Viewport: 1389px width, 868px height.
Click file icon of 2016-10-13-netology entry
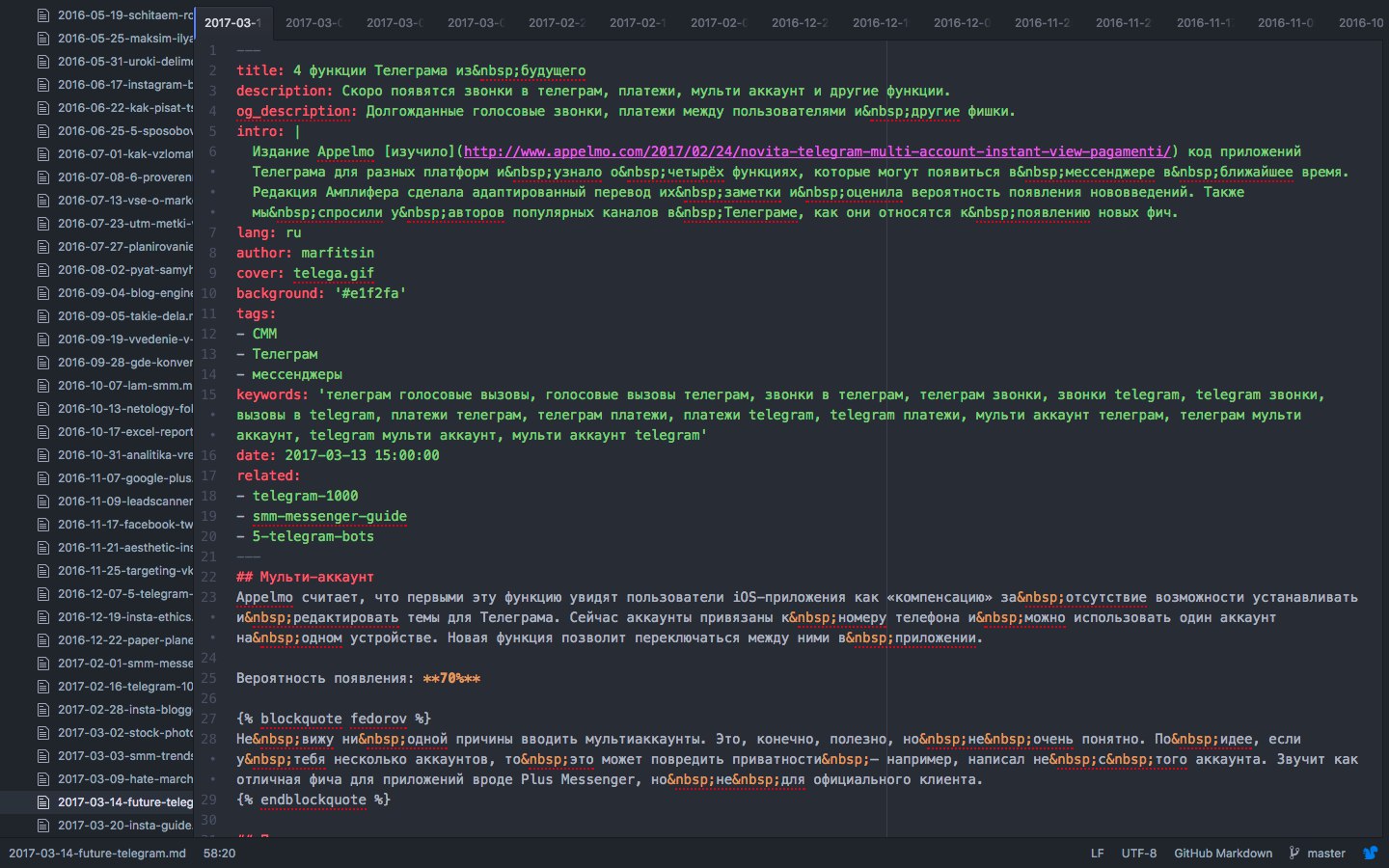coord(42,408)
